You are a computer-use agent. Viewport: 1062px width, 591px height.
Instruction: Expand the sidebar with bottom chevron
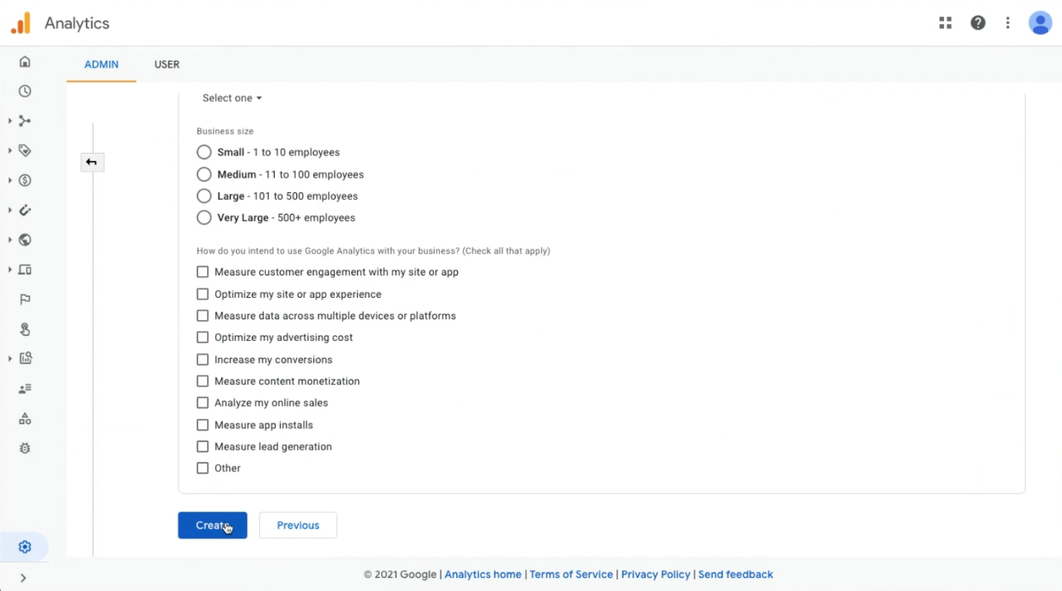[x=23, y=578]
